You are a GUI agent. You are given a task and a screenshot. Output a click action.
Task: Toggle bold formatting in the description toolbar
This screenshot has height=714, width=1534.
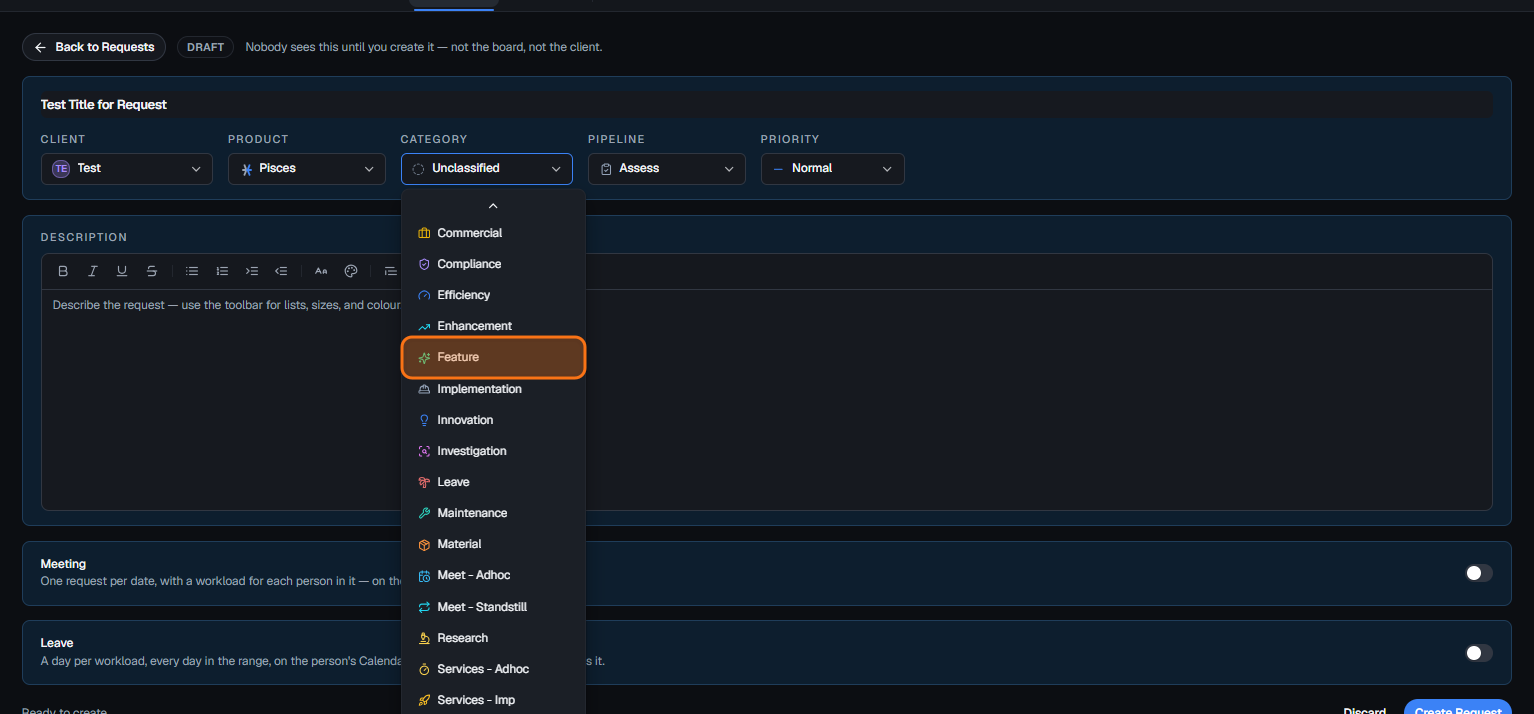pos(63,271)
